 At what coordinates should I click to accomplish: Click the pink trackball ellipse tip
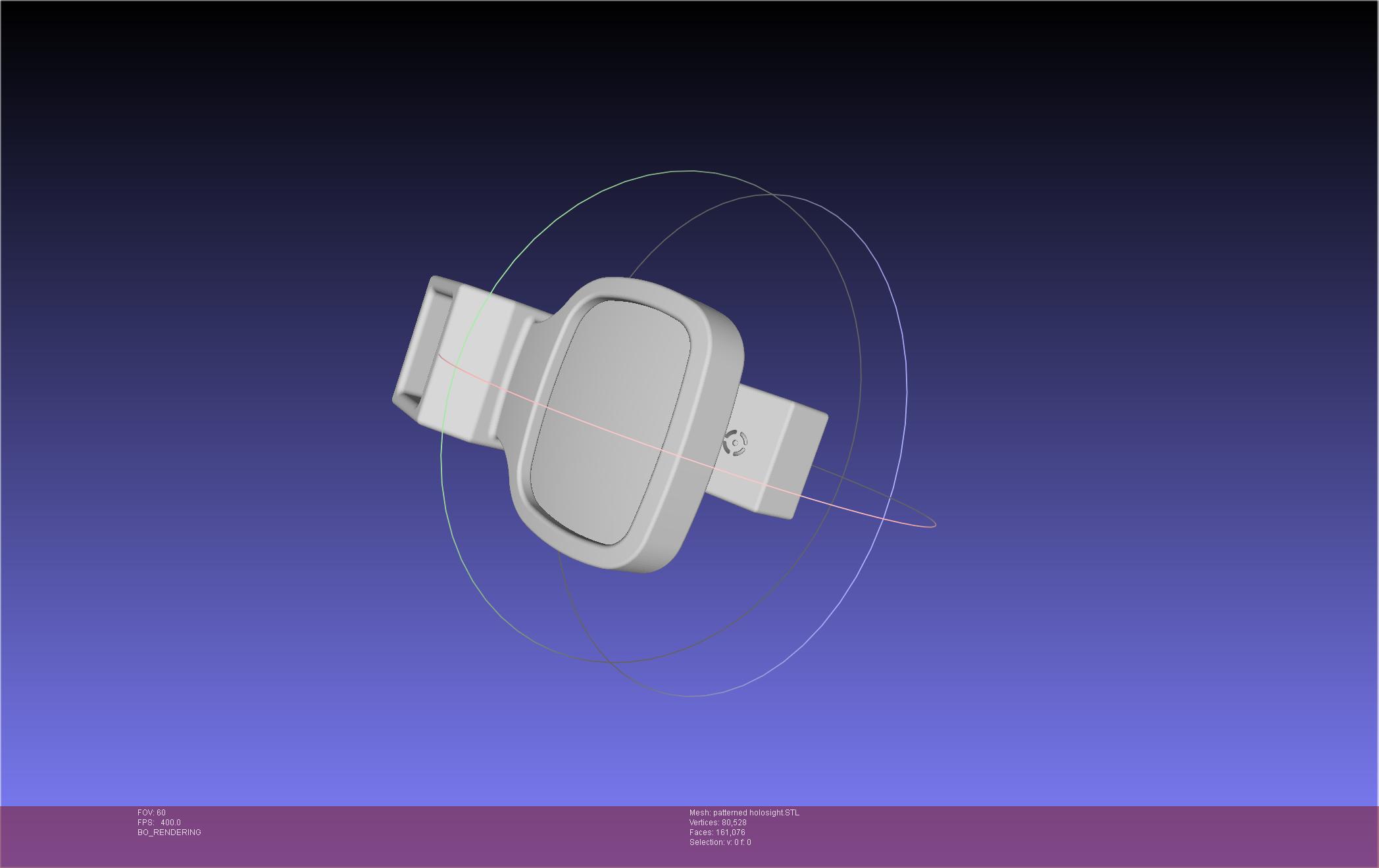(x=934, y=525)
